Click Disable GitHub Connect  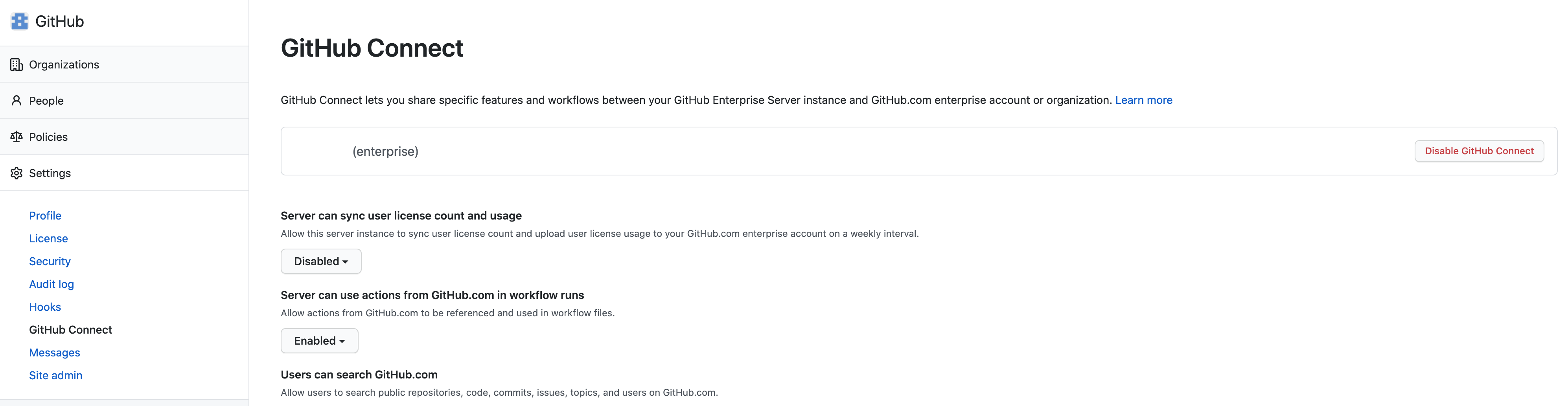(1479, 151)
